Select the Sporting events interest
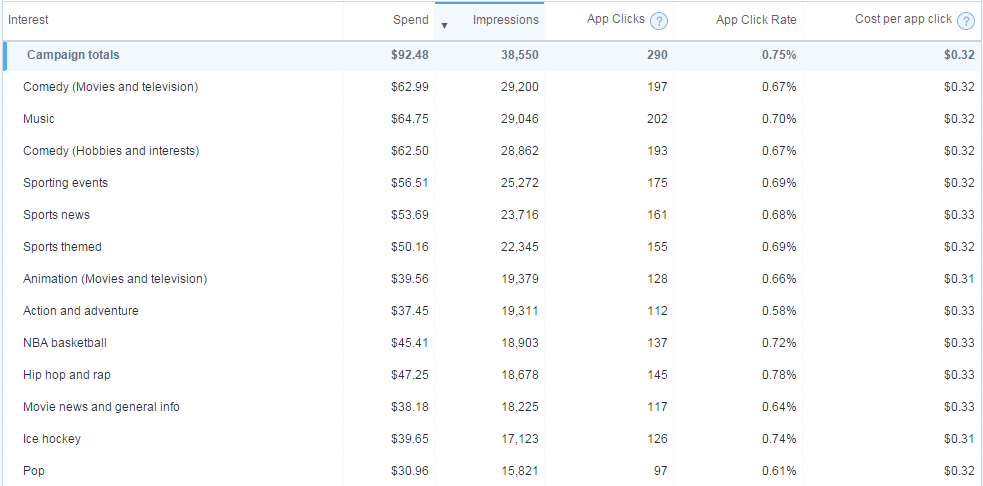Image resolution: width=983 pixels, height=486 pixels. 65,183
